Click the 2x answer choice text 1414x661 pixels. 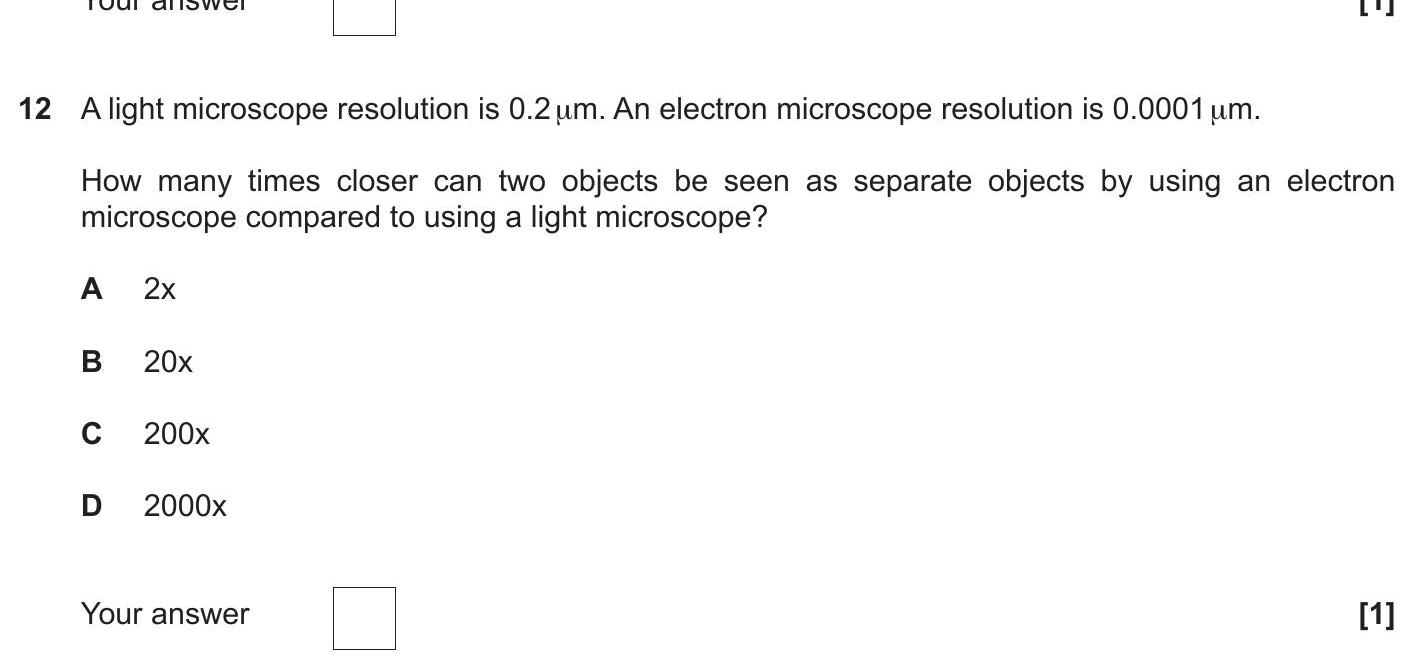pyautogui.click(x=160, y=290)
